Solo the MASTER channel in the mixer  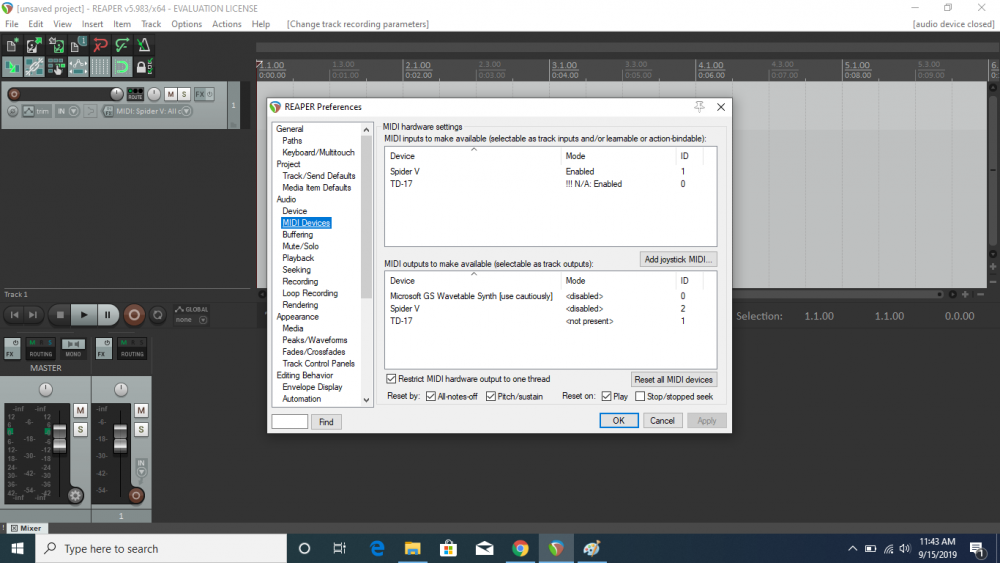(80, 429)
